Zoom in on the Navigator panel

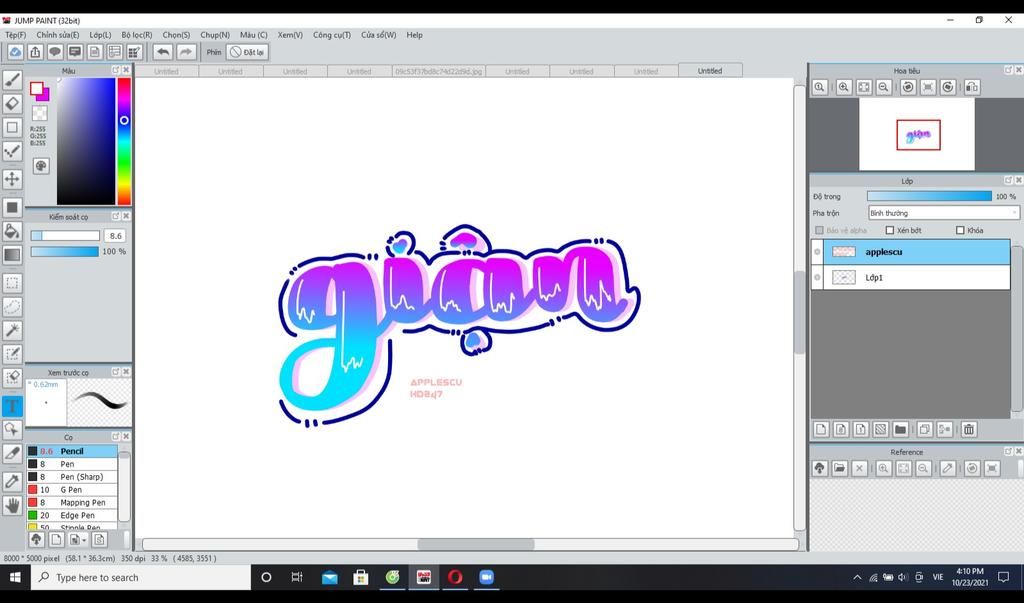click(844, 87)
